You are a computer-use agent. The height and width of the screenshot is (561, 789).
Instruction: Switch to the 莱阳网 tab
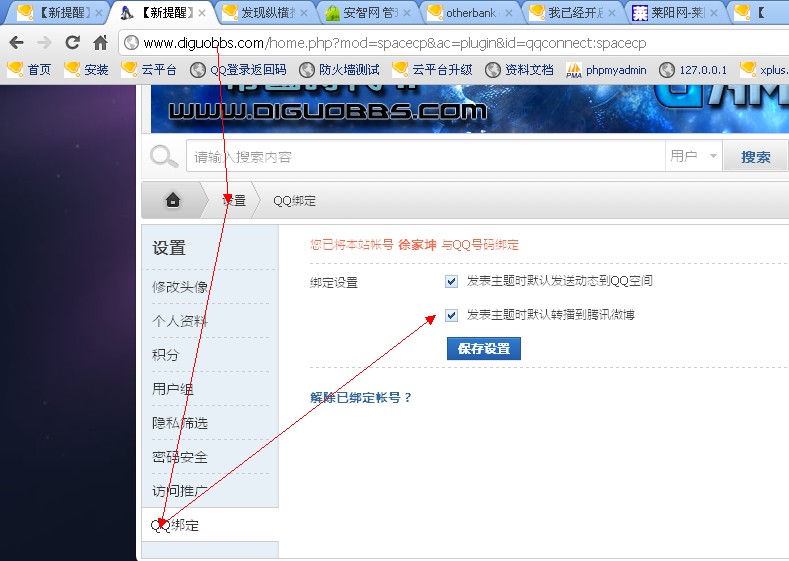[675, 13]
